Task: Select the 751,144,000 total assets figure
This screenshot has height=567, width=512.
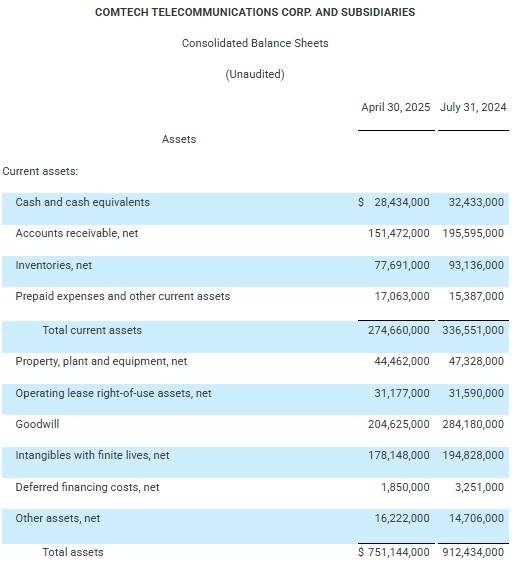Action: pos(399,552)
